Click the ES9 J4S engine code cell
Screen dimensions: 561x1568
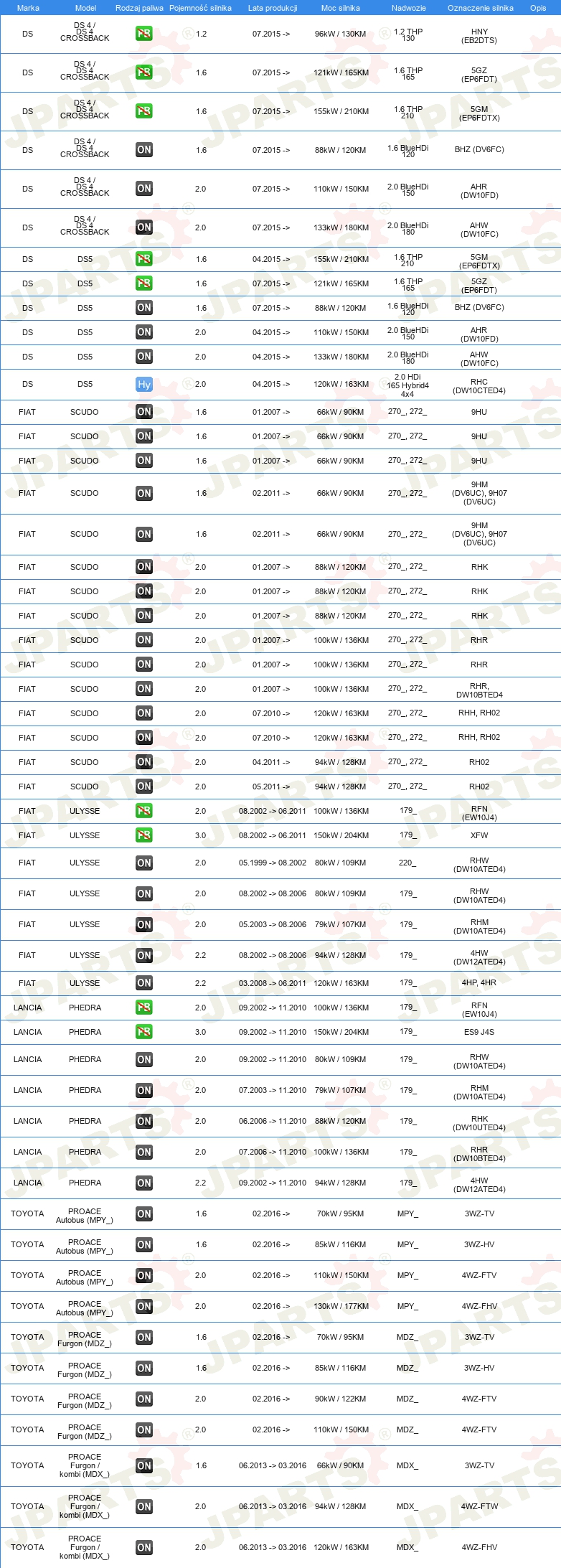(479, 1032)
